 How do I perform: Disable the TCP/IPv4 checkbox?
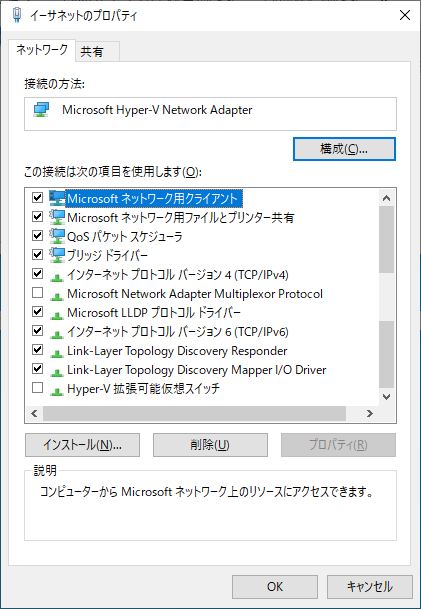(x=37, y=274)
